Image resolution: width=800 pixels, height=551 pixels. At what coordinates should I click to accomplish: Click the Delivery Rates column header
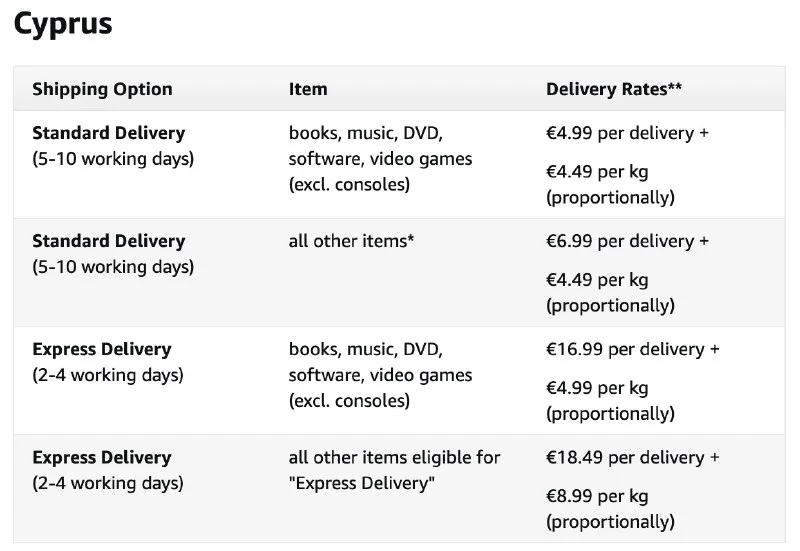614,89
